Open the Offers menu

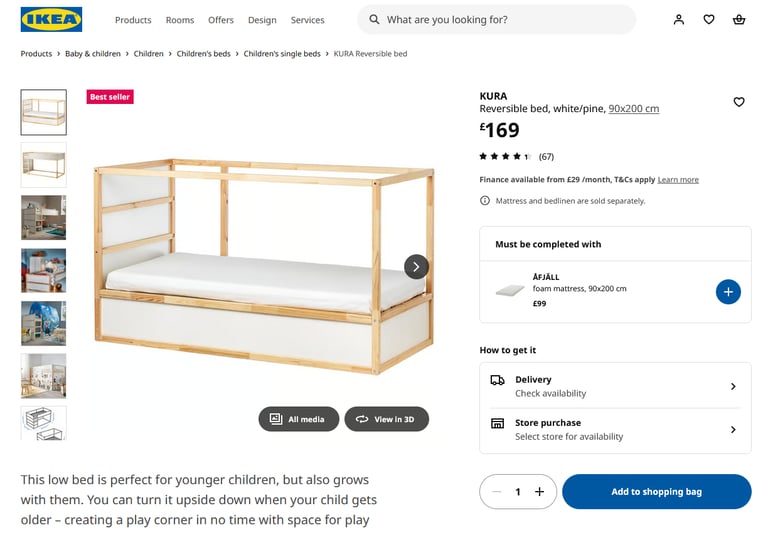point(221,20)
